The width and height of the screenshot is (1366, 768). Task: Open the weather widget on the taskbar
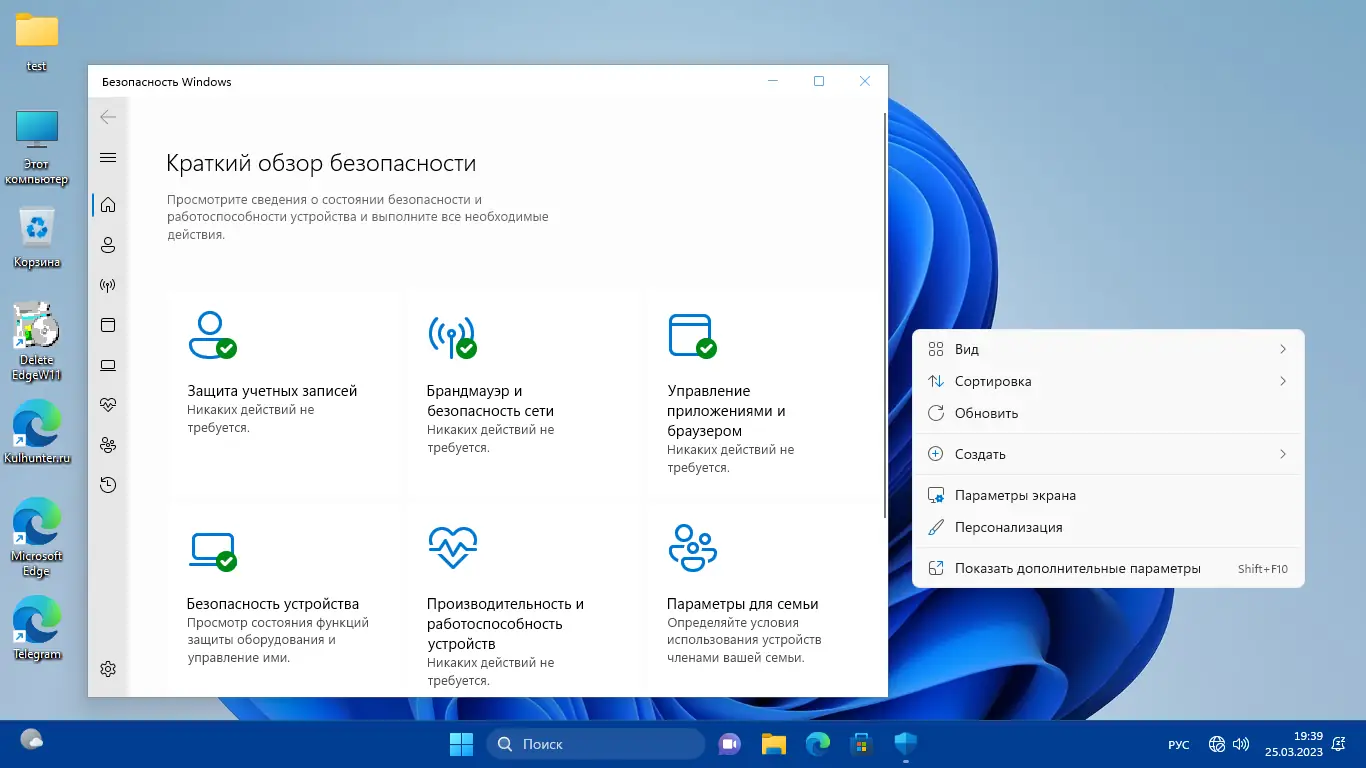tap(32, 741)
